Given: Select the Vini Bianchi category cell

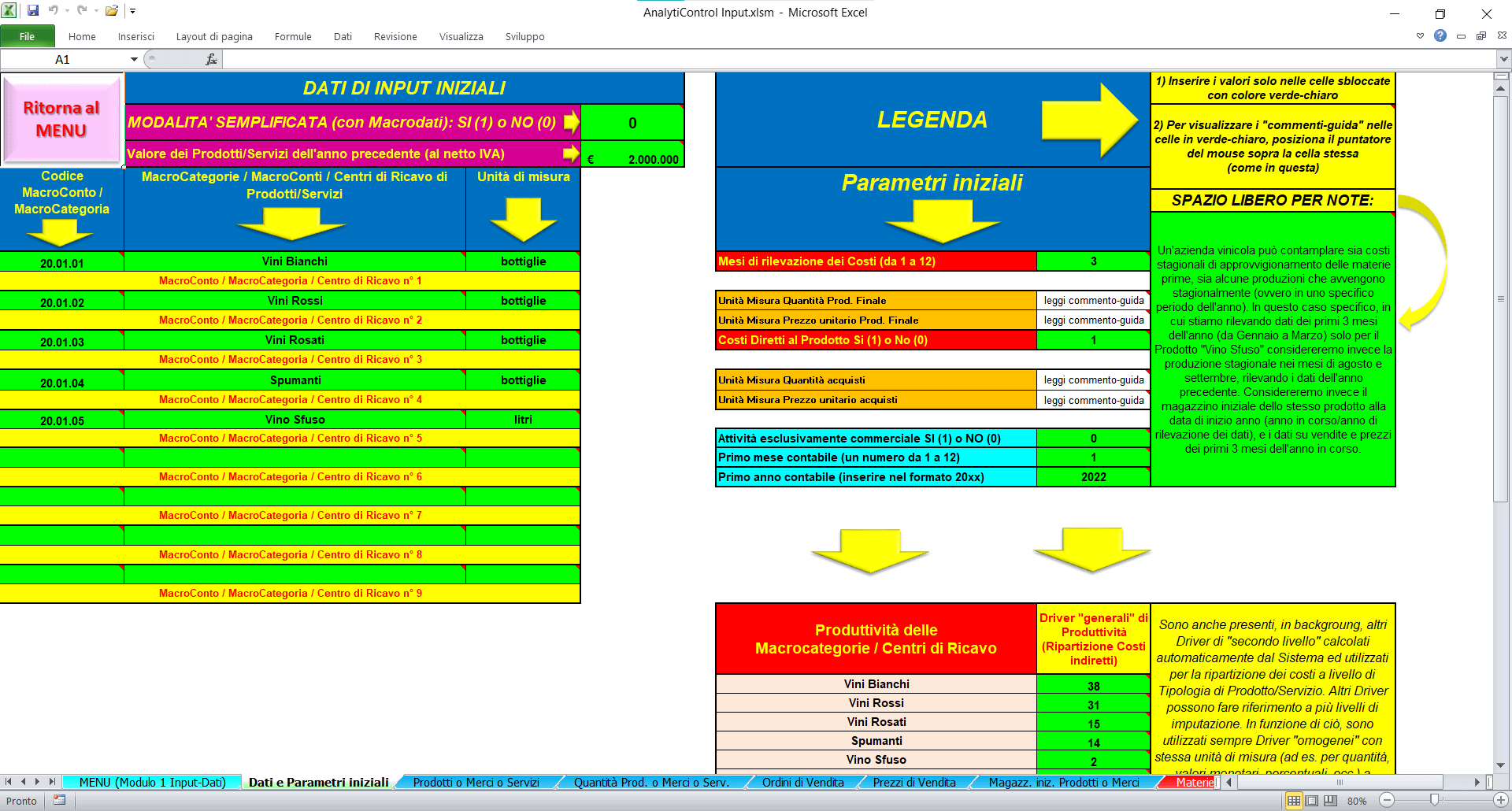Looking at the screenshot, I should 295,261.
